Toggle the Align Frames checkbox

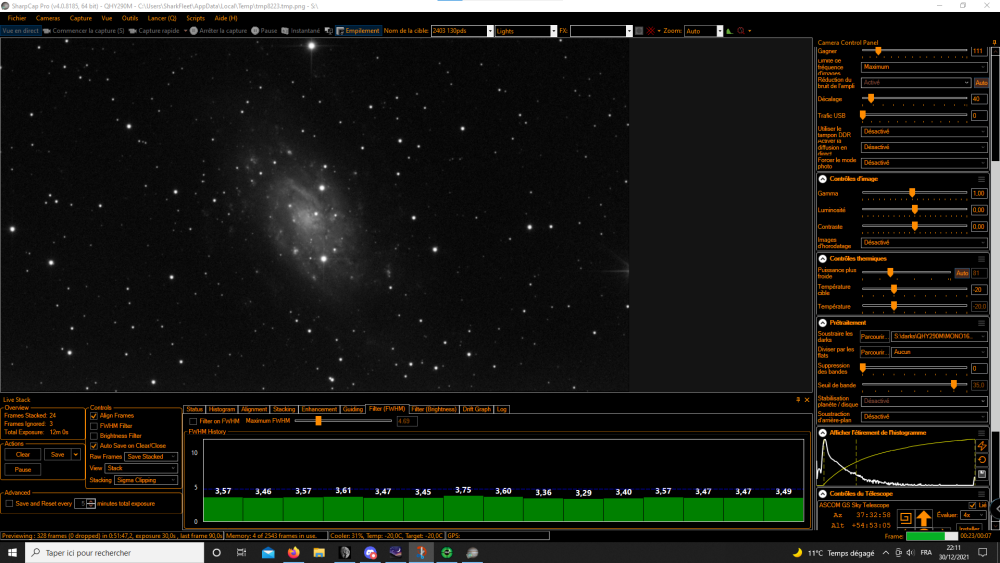(94, 416)
